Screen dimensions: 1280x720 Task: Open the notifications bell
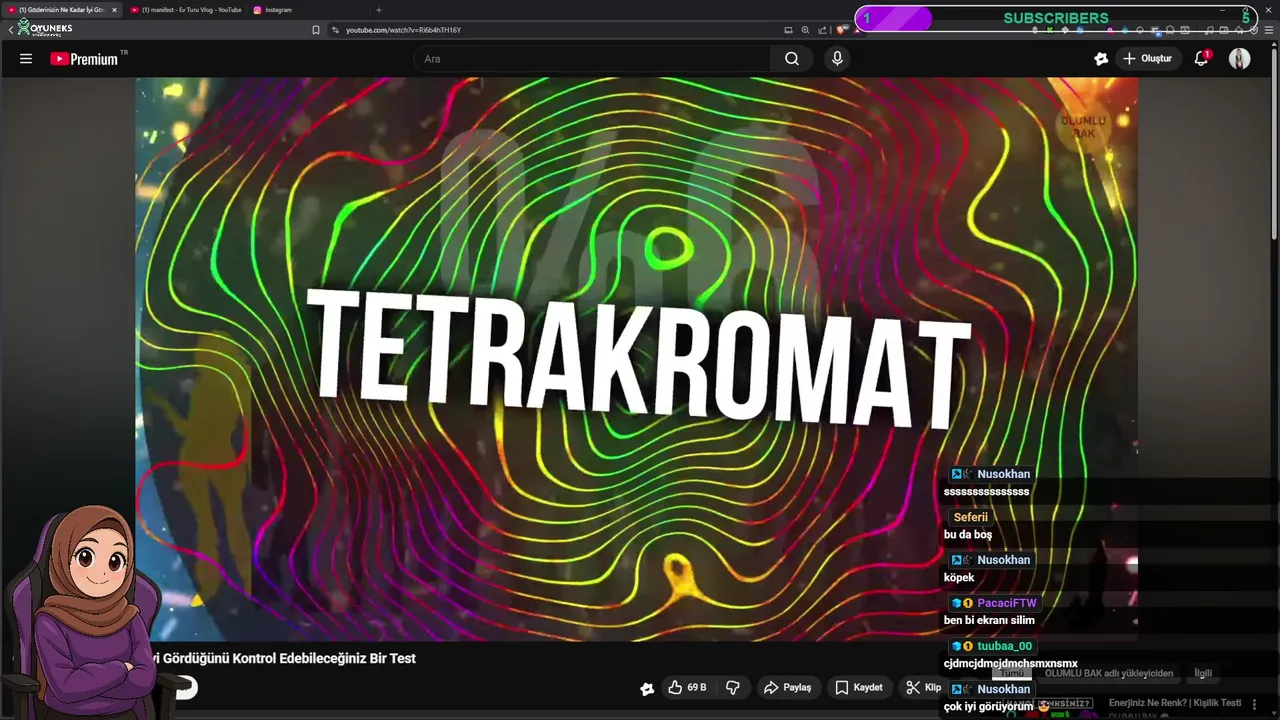pyautogui.click(x=1202, y=59)
